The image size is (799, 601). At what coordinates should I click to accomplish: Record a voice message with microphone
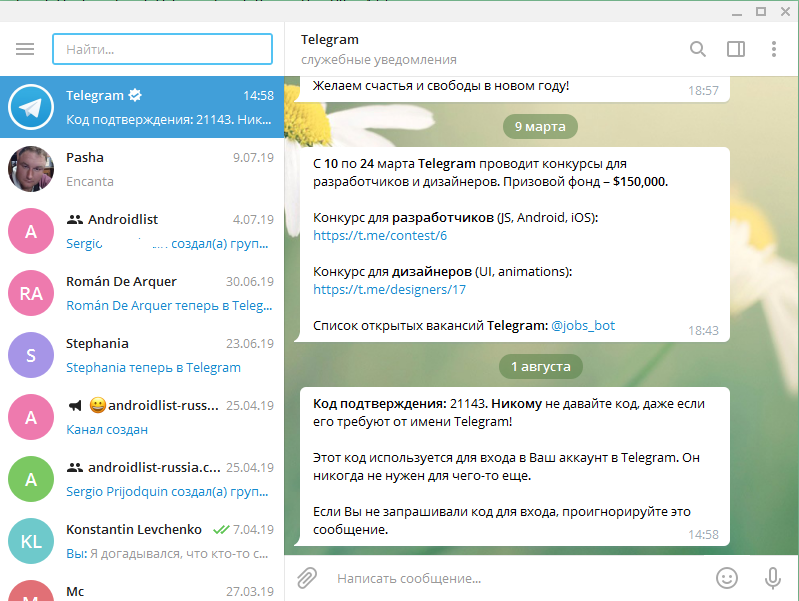[x=773, y=578]
